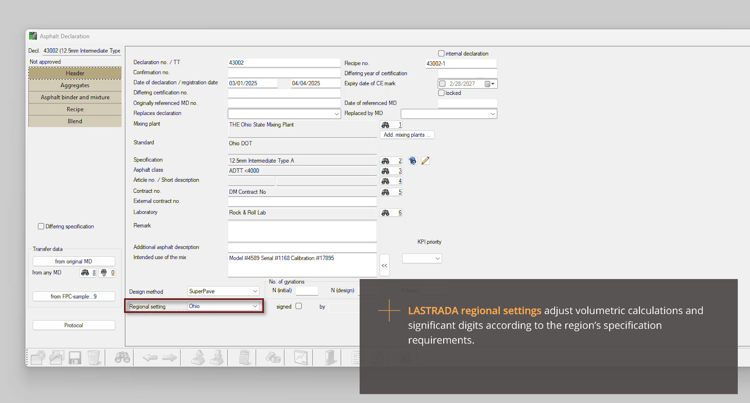Open the Recipe tab
The height and width of the screenshot is (403, 750).
pos(75,109)
